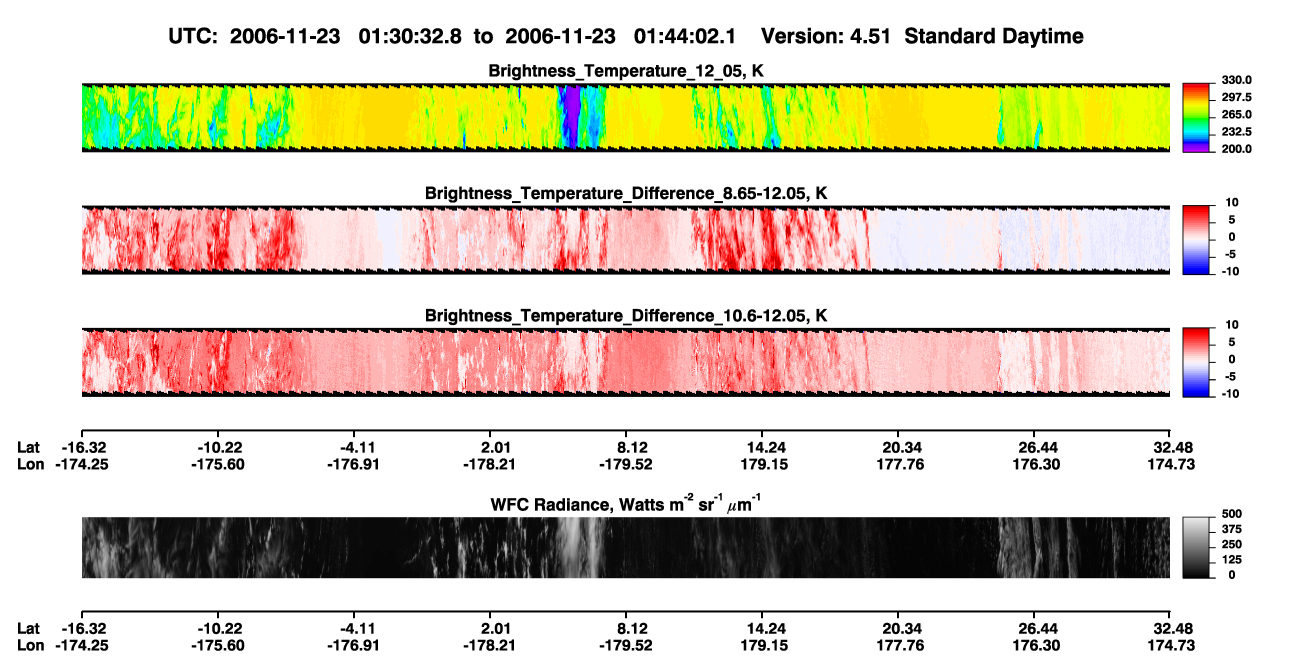Click the "200.0" color bar label

tap(1237, 148)
